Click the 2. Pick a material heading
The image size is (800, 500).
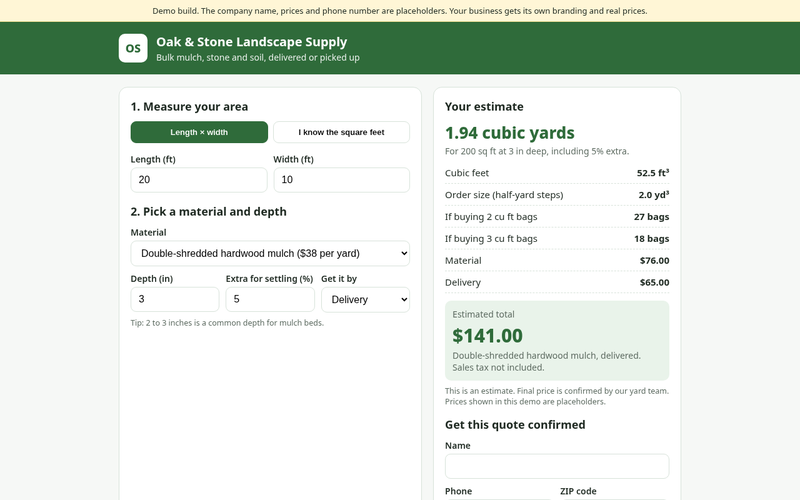click(208, 212)
